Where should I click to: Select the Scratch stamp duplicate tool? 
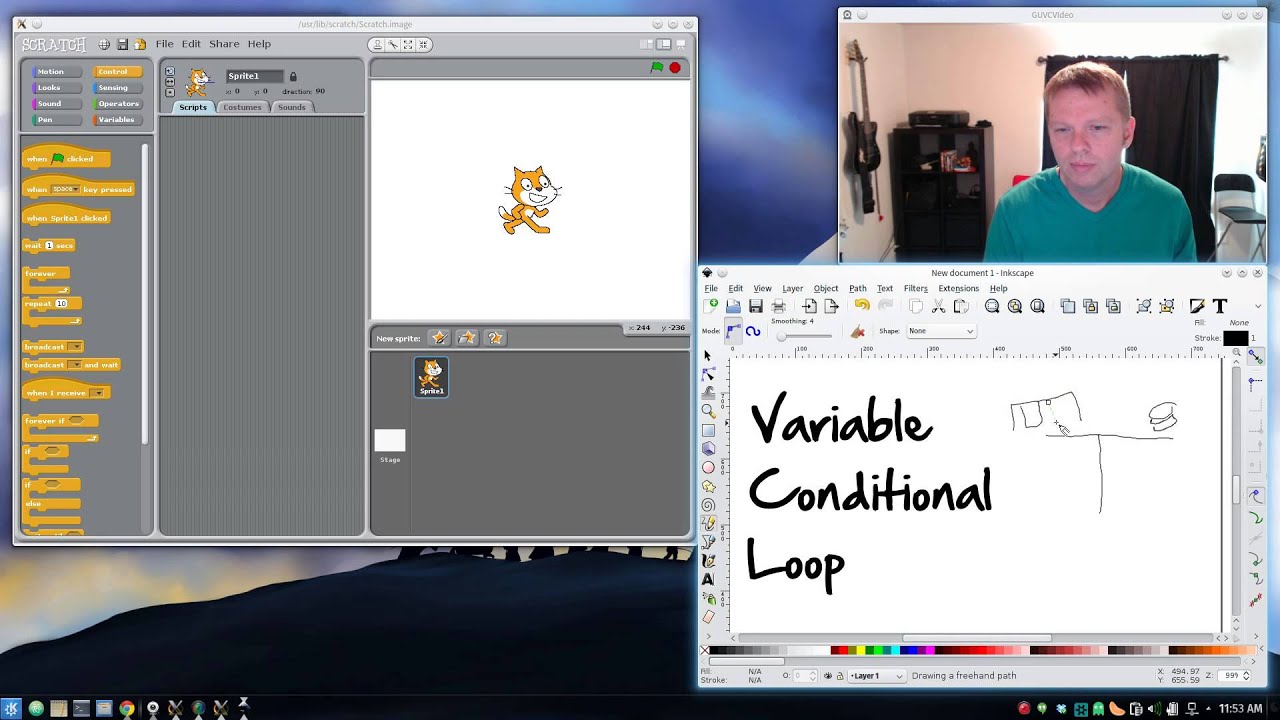377,44
